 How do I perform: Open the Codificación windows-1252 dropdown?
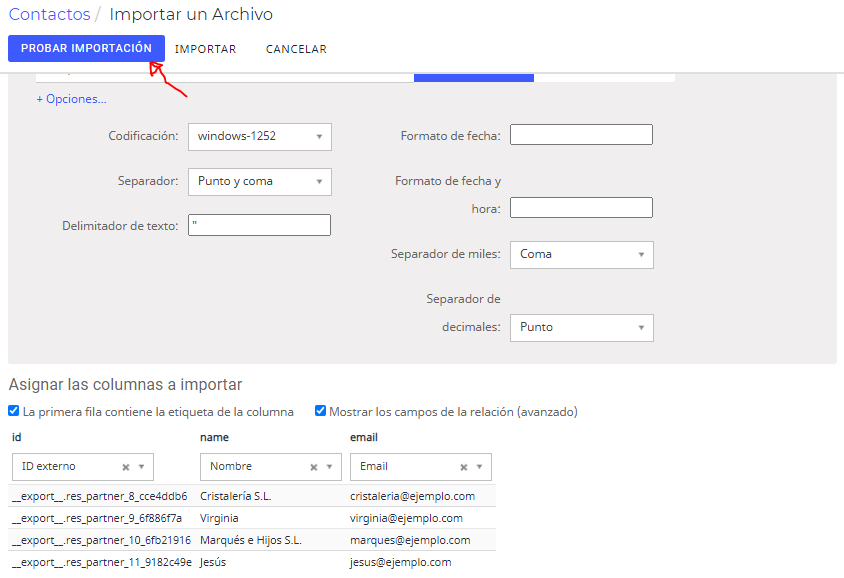[259, 137]
